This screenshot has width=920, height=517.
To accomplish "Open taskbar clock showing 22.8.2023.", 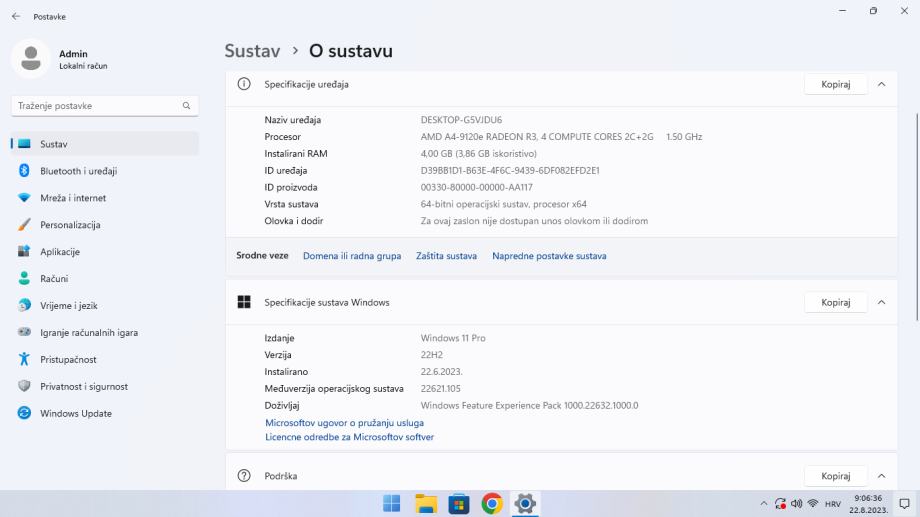I will (x=868, y=504).
